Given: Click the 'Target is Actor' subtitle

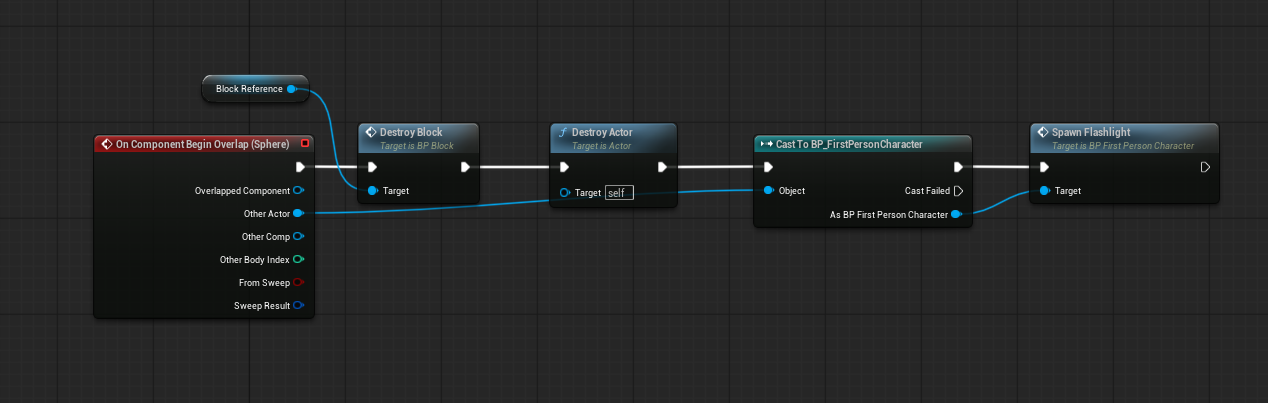Looking at the screenshot, I should [x=602, y=146].
